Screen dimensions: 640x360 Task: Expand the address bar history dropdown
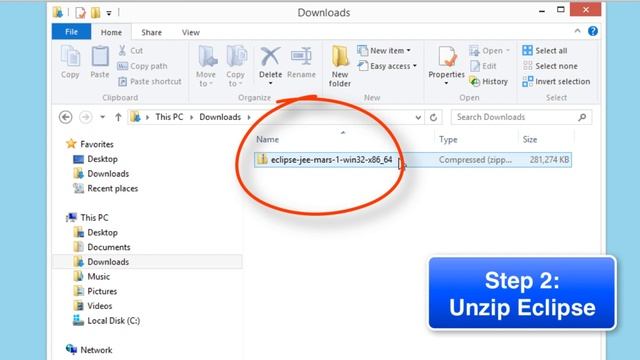click(x=418, y=118)
